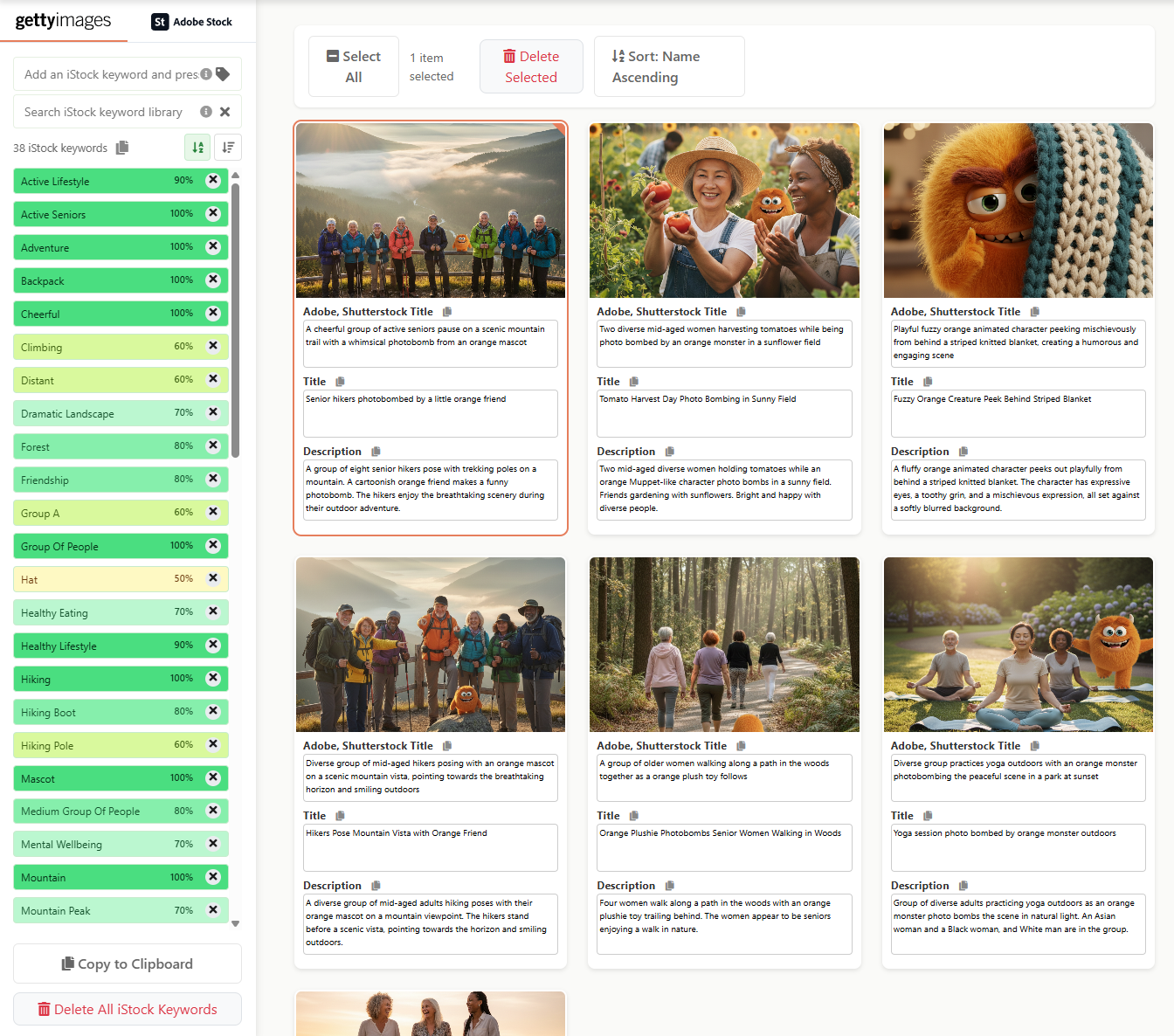Copy the 38 iStock keywords list icon

(x=122, y=148)
